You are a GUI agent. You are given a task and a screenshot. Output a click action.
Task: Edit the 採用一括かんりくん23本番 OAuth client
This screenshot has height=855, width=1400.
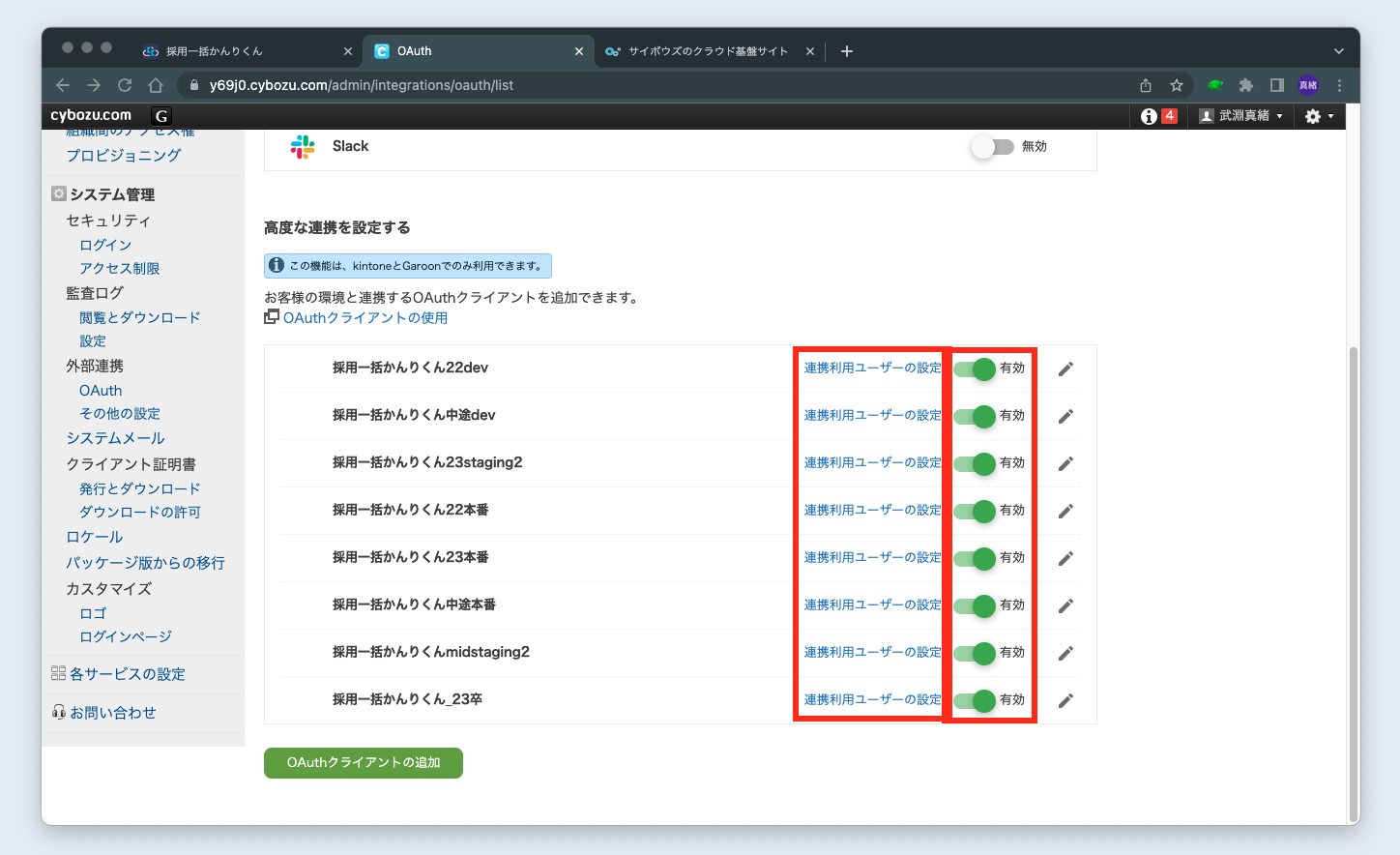click(1065, 558)
